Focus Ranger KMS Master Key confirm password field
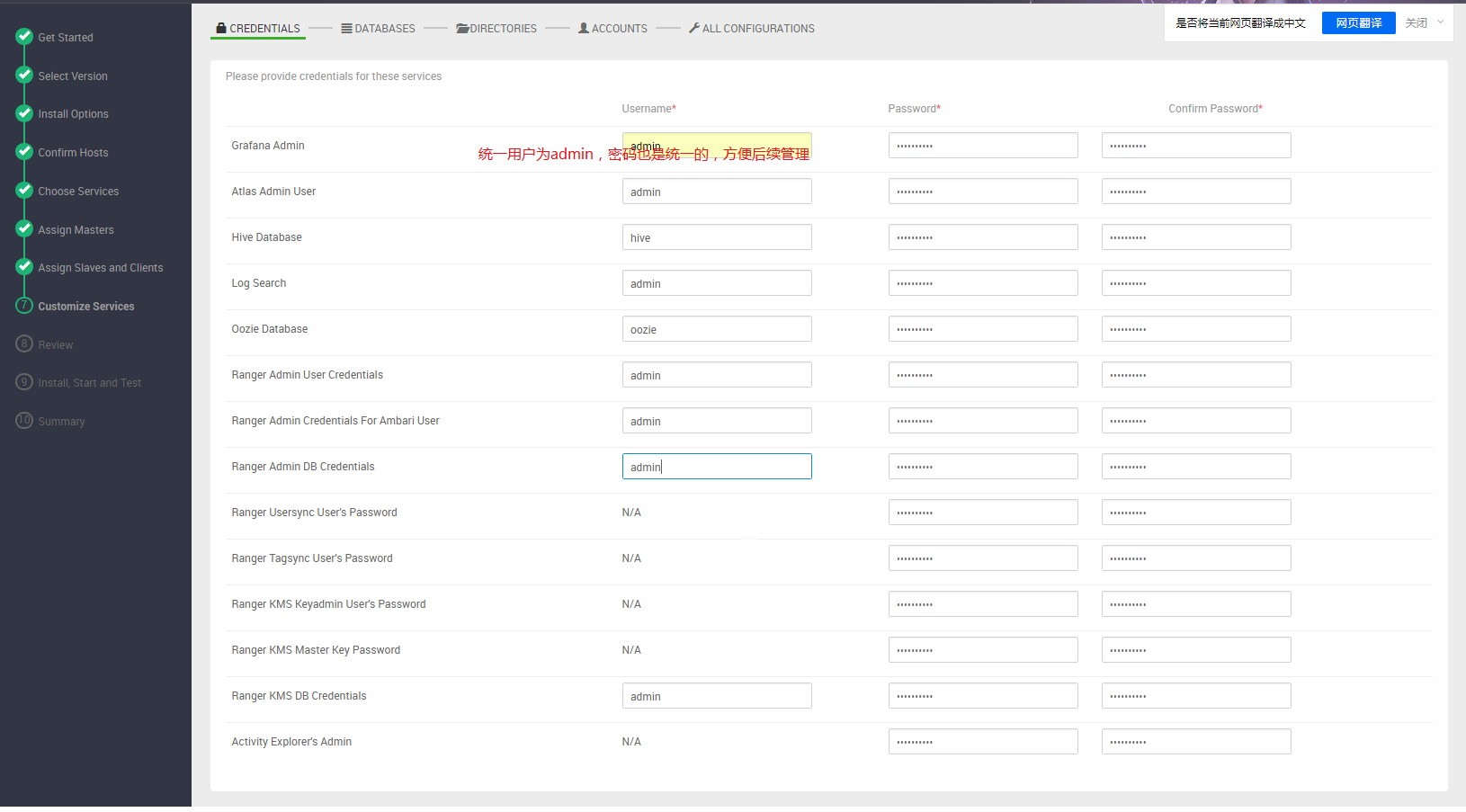 (1196, 650)
